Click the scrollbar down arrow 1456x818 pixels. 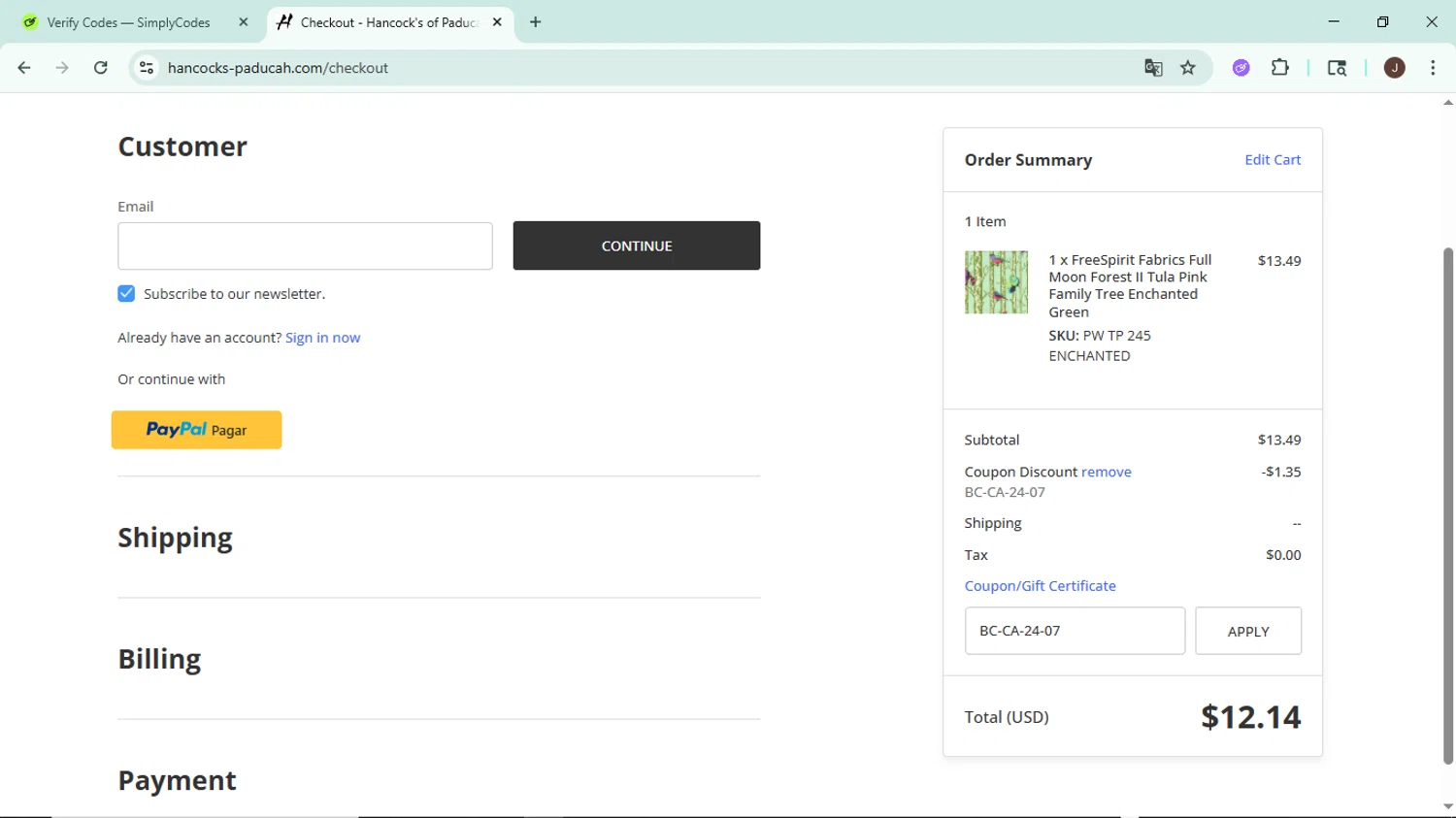[x=1448, y=806]
